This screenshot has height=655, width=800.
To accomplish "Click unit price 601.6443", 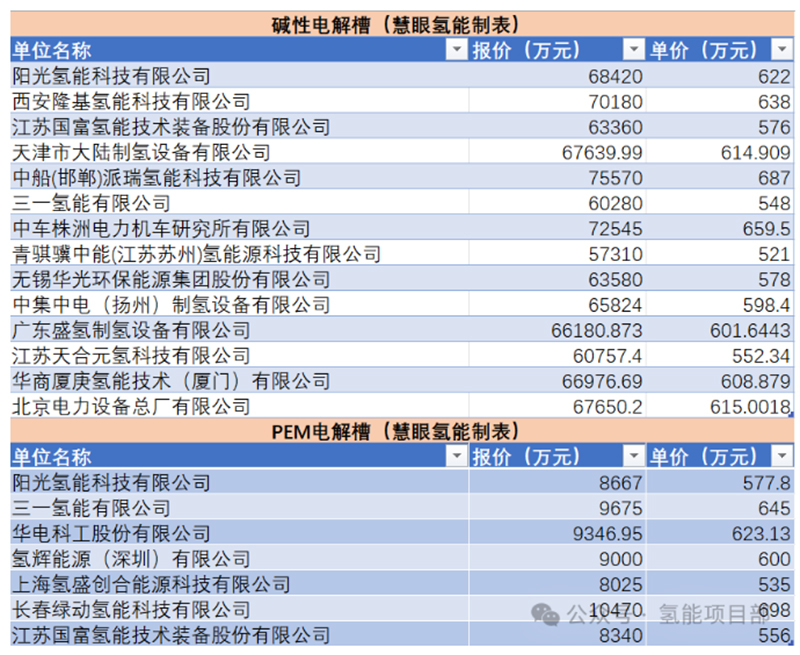I will 751,331.
